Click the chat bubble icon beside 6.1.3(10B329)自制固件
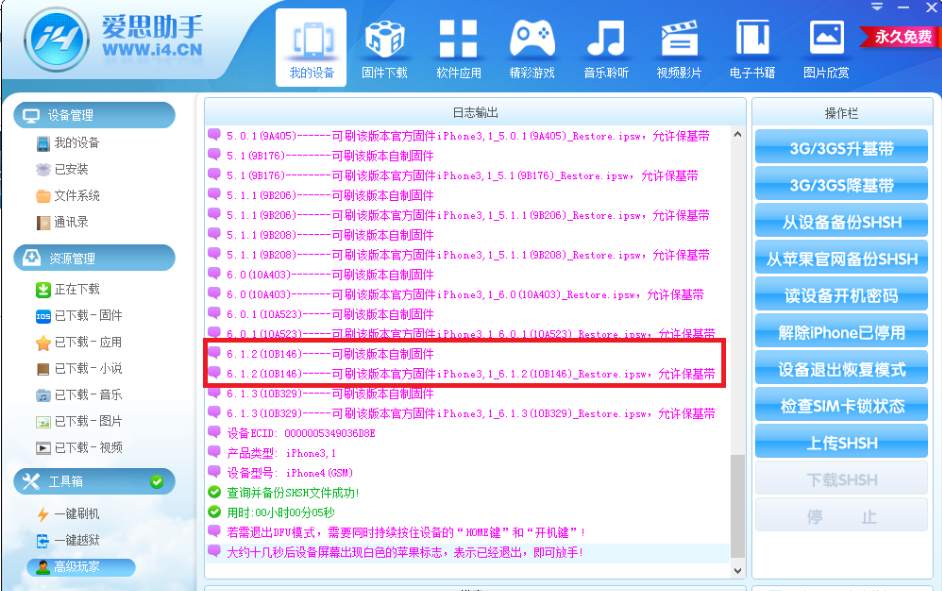This screenshot has height=591, width=942. pyautogui.click(x=214, y=393)
